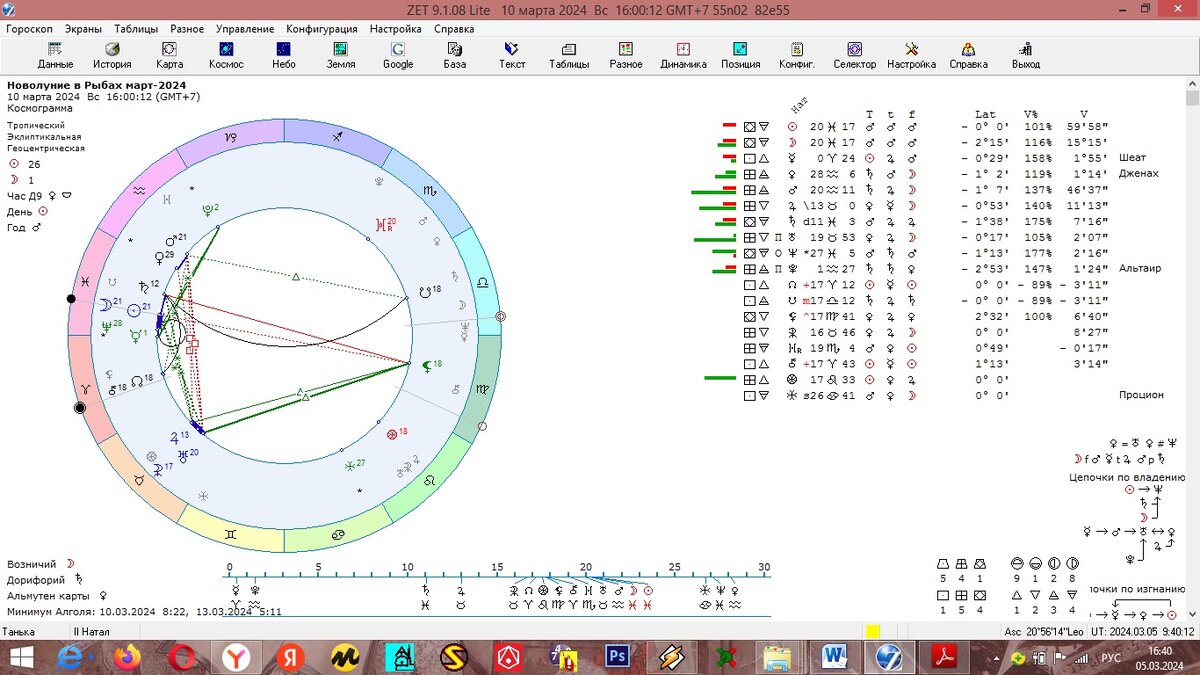The image size is (1200, 675).
Task: Open the Позиция toolbar icon
Action: [740, 55]
